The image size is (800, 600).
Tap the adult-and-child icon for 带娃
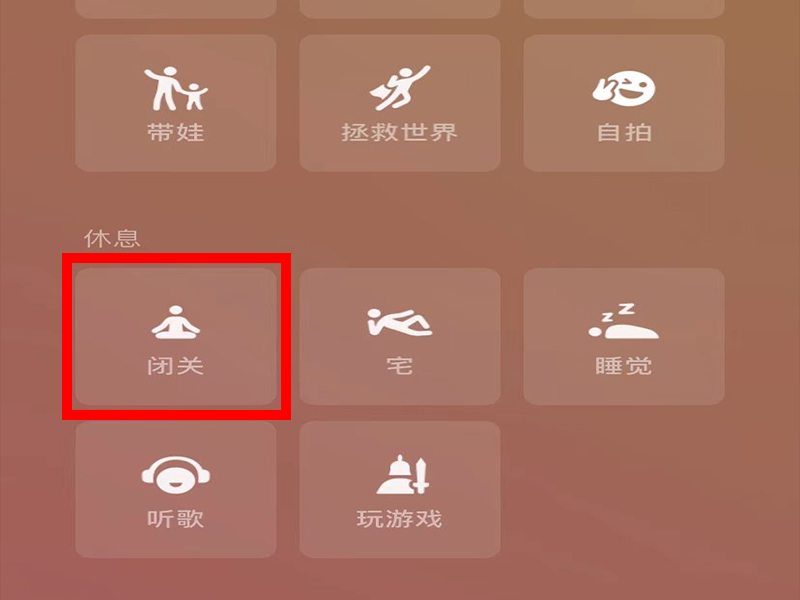pyautogui.click(x=176, y=88)
